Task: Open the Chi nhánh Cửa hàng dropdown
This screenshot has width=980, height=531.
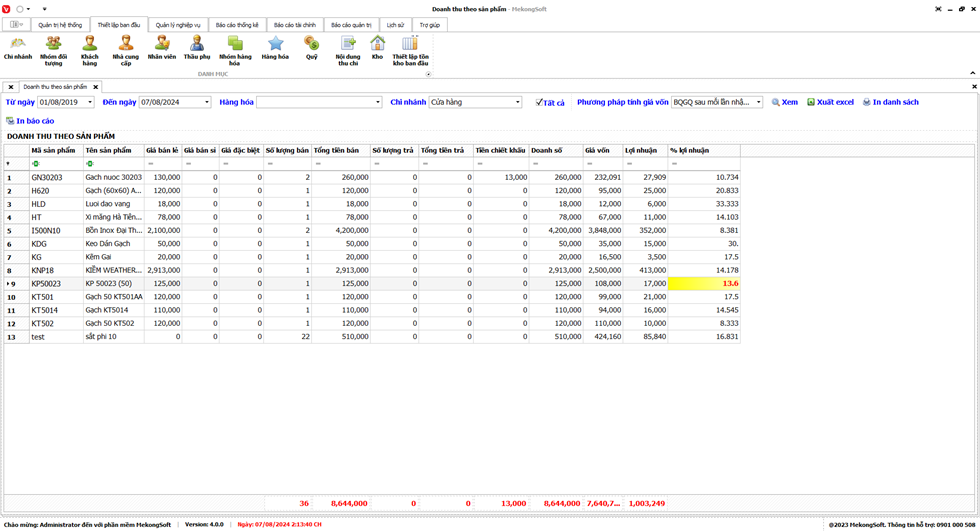Action: point(517,102)
